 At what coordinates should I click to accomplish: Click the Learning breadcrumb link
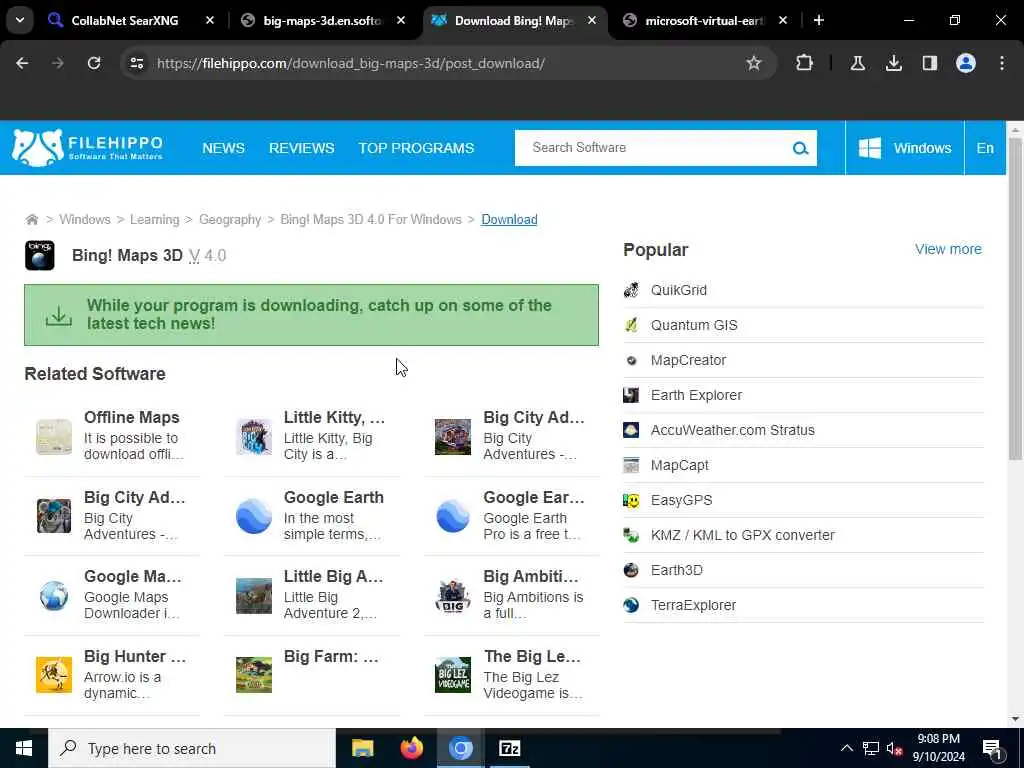click(x=154, y=219)
